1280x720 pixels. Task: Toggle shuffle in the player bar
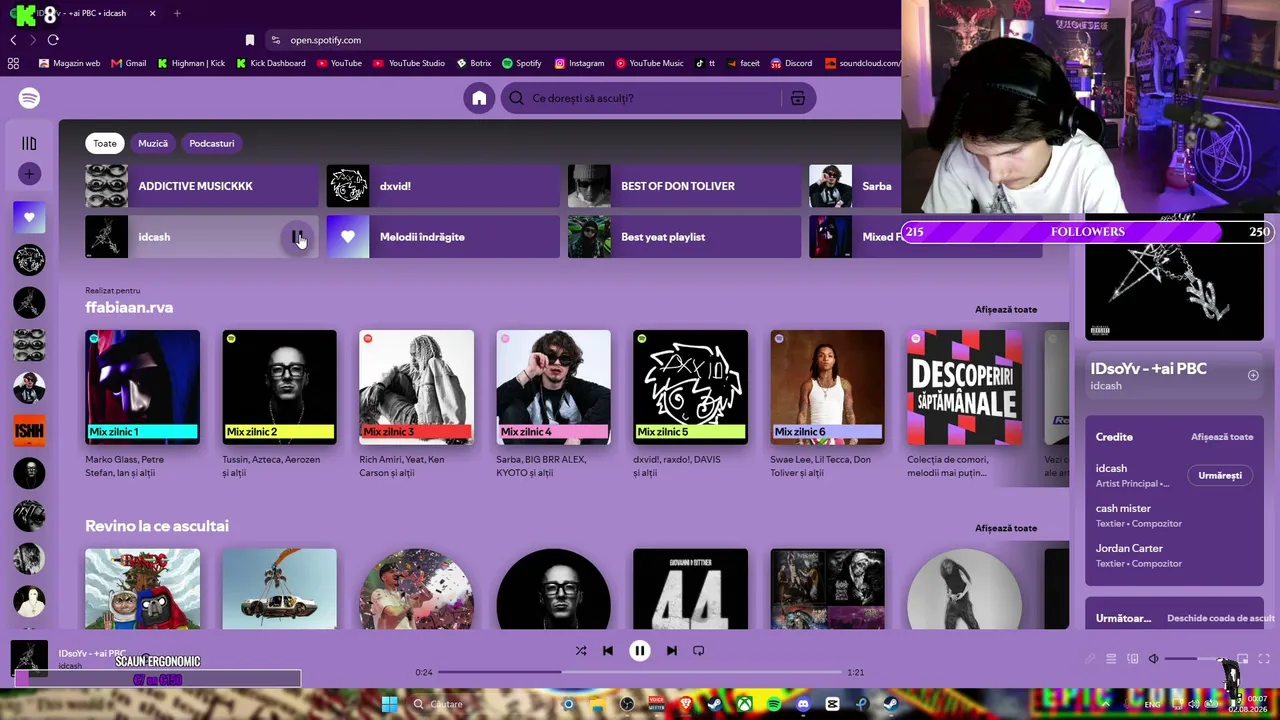click(x=581, y=650)
